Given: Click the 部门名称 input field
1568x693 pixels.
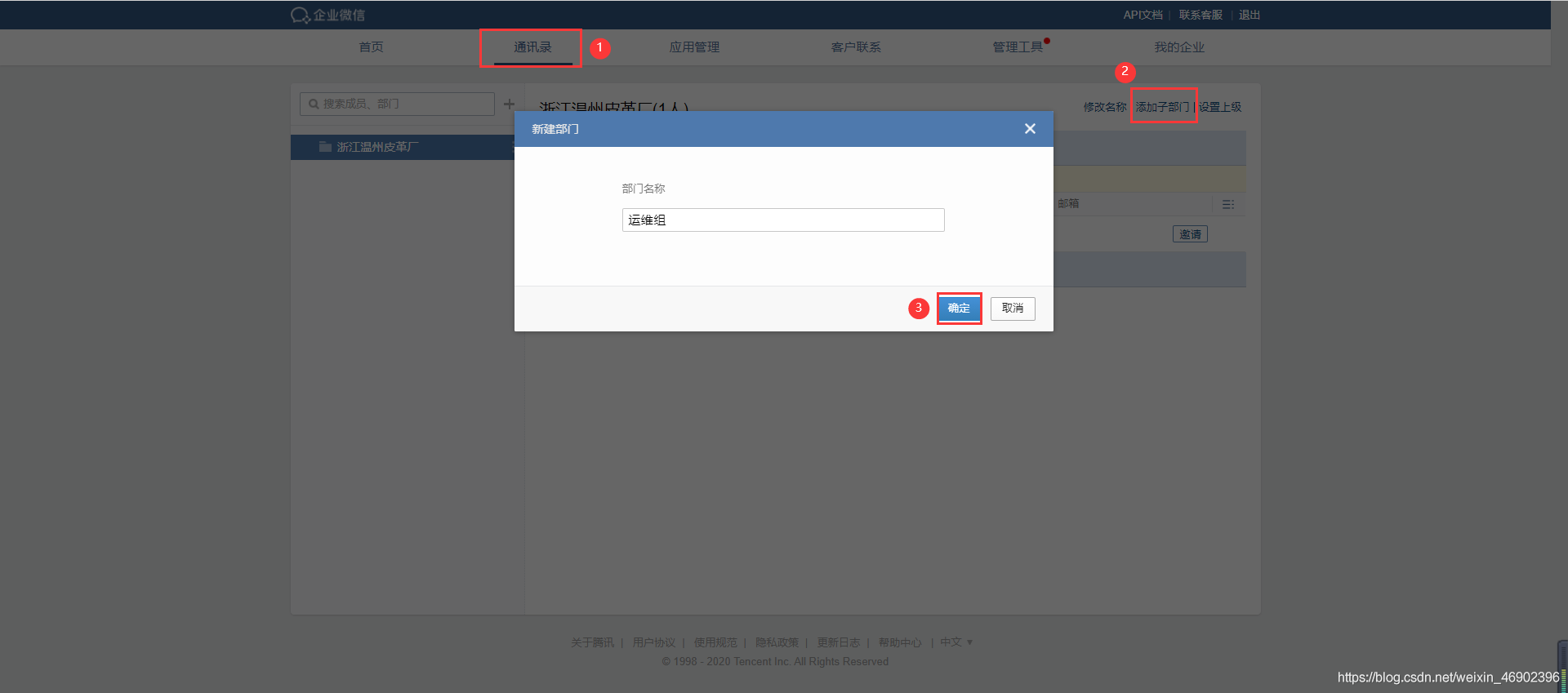Looking at the screenshot, I should tap(783, 220).
